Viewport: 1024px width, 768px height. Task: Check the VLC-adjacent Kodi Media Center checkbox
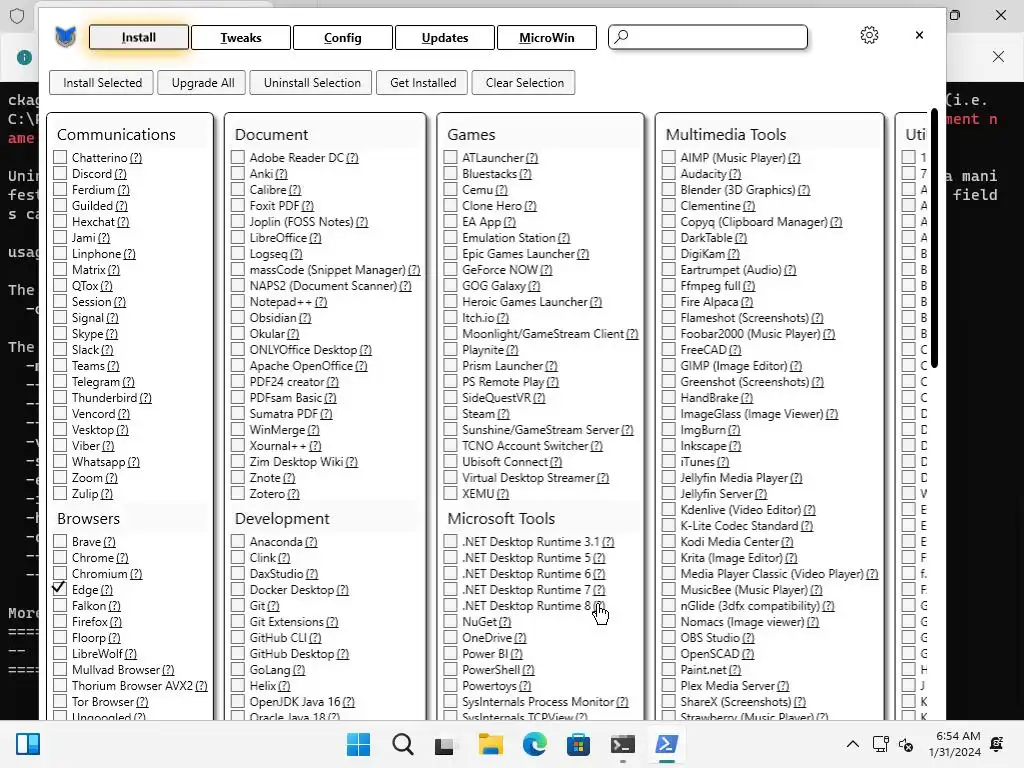(668, 541)
